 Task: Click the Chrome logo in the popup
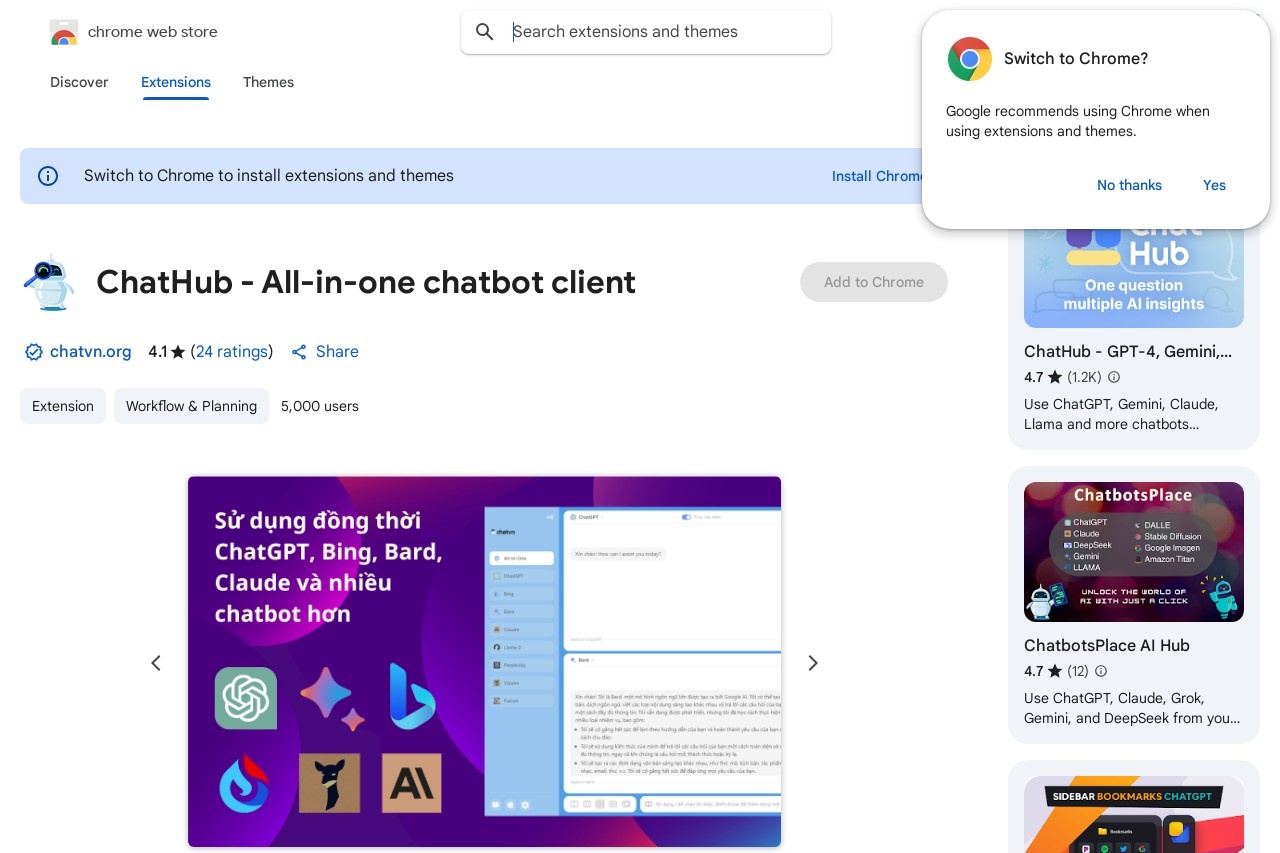pyautogui.click(x=969, y=59)
